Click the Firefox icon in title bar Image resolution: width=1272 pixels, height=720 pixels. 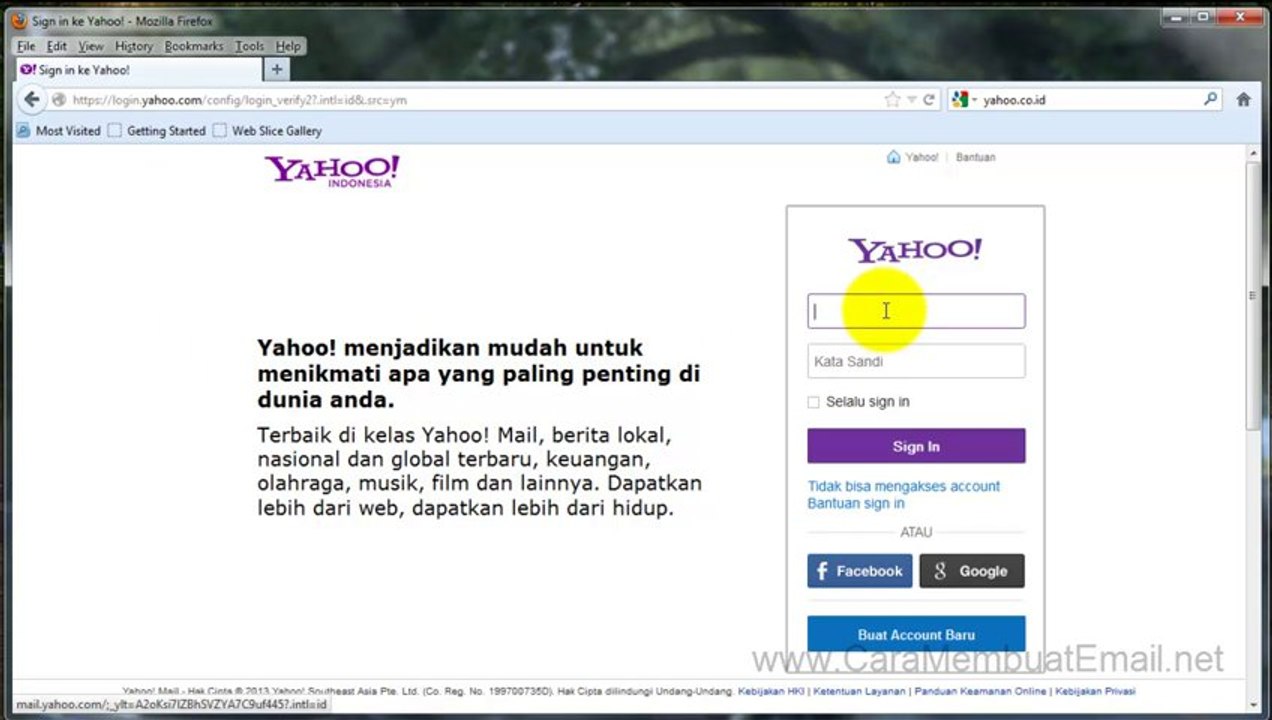coord(19,20)
